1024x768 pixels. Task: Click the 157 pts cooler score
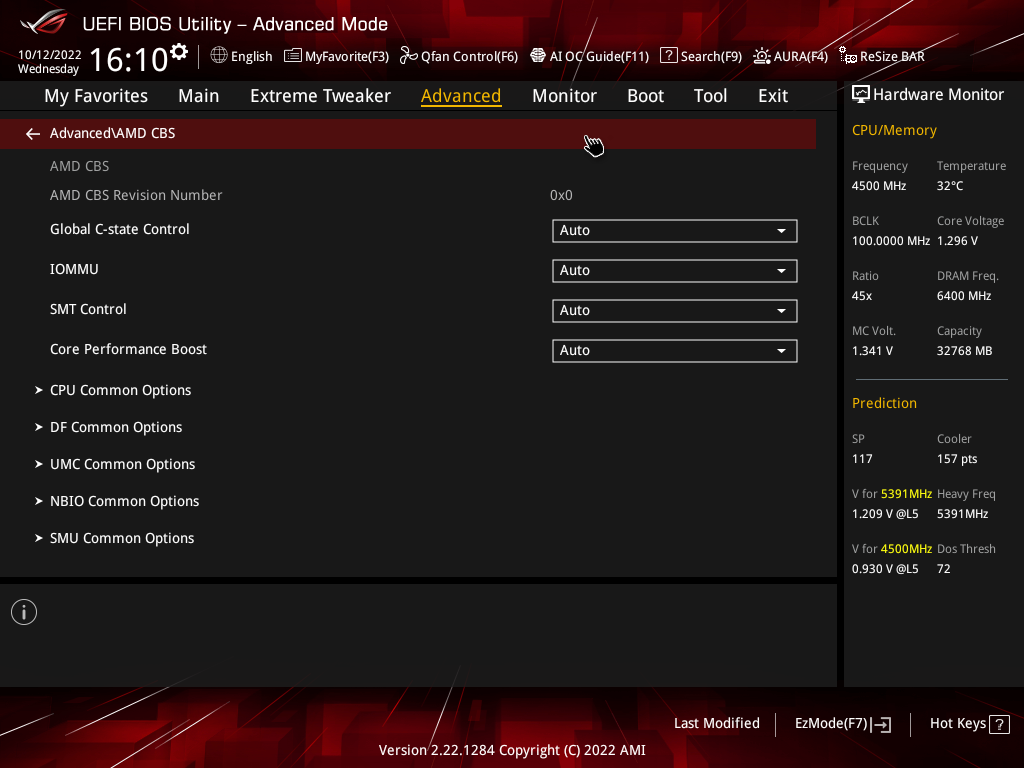957,459
